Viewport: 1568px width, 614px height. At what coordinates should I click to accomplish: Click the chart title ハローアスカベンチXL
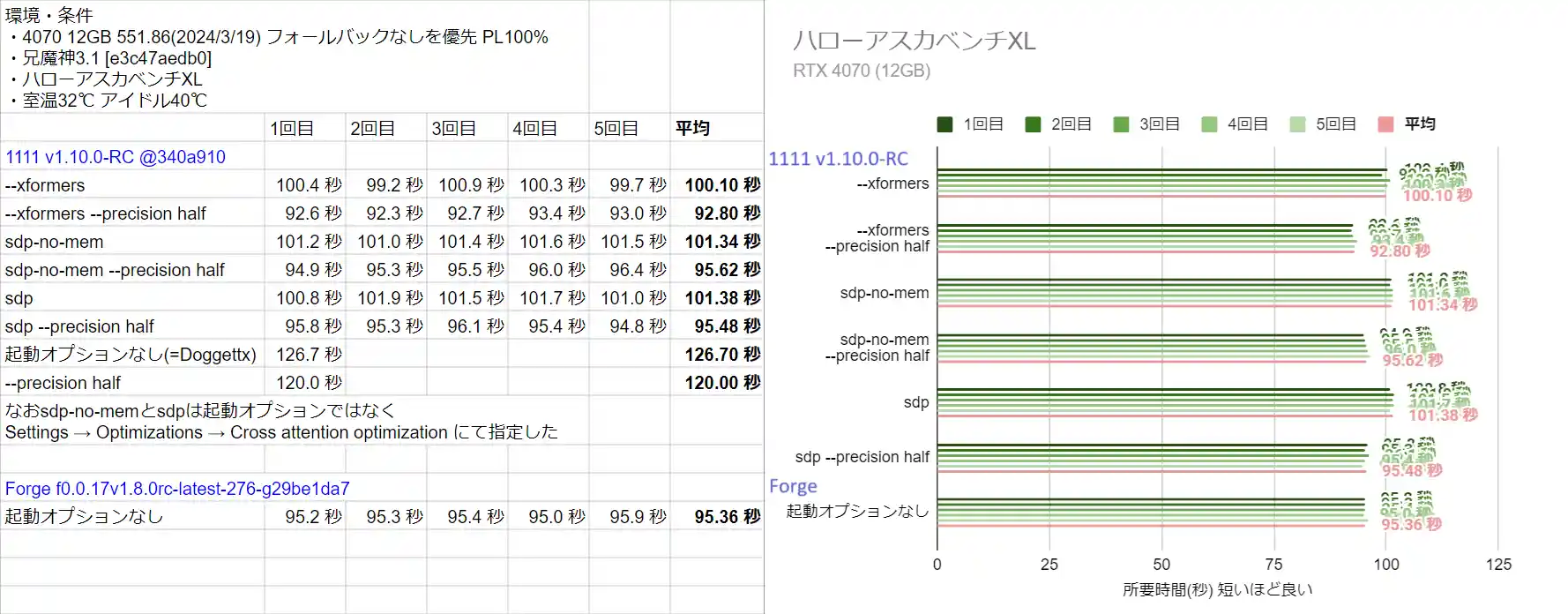(914, 41)
